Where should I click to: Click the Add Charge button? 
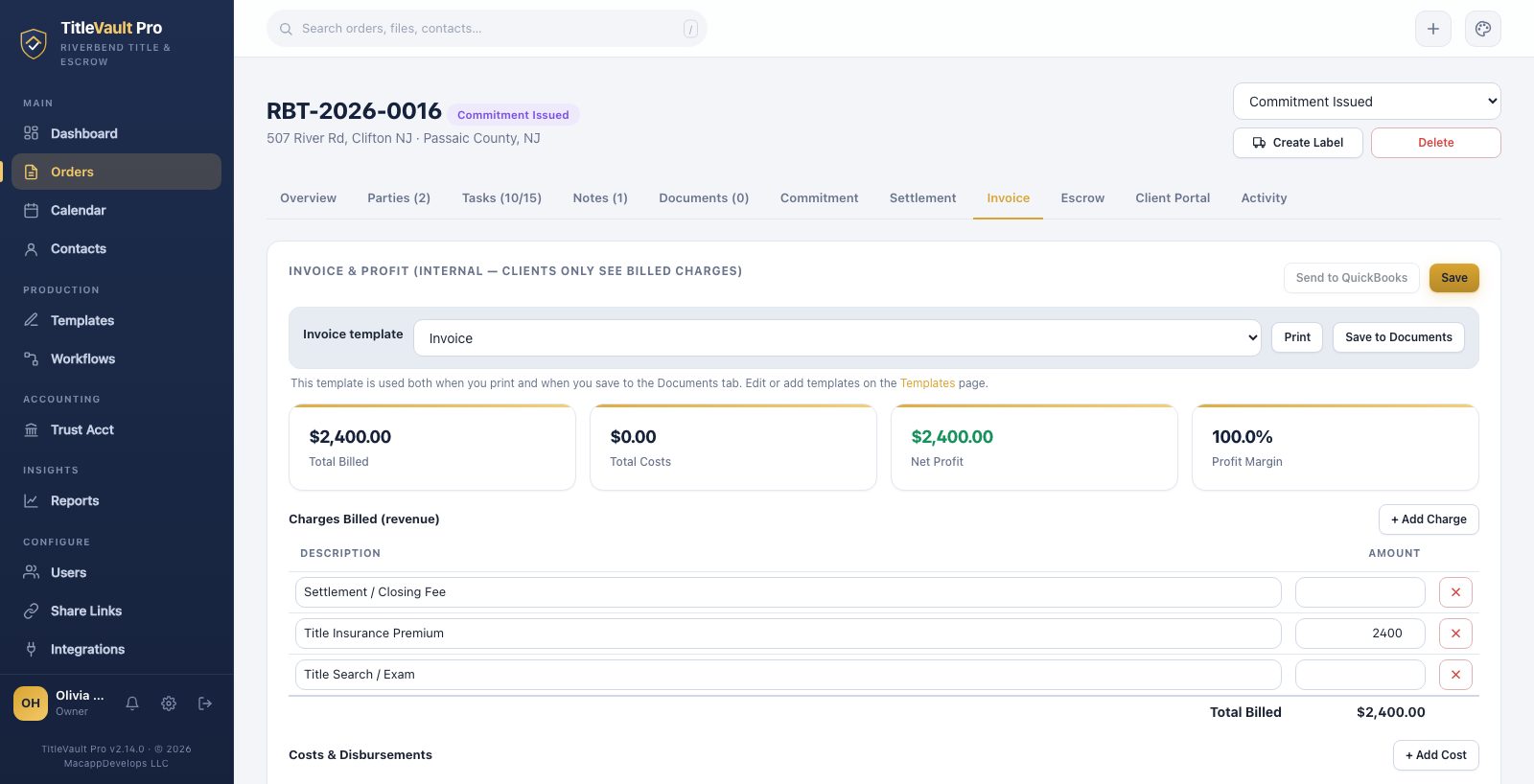coord(1429,519)
